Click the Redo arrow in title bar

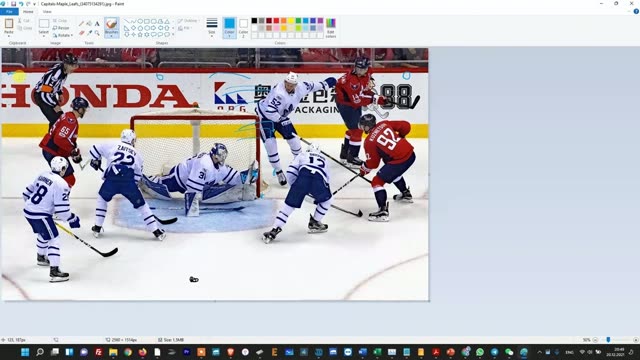(x=28, y=4)
